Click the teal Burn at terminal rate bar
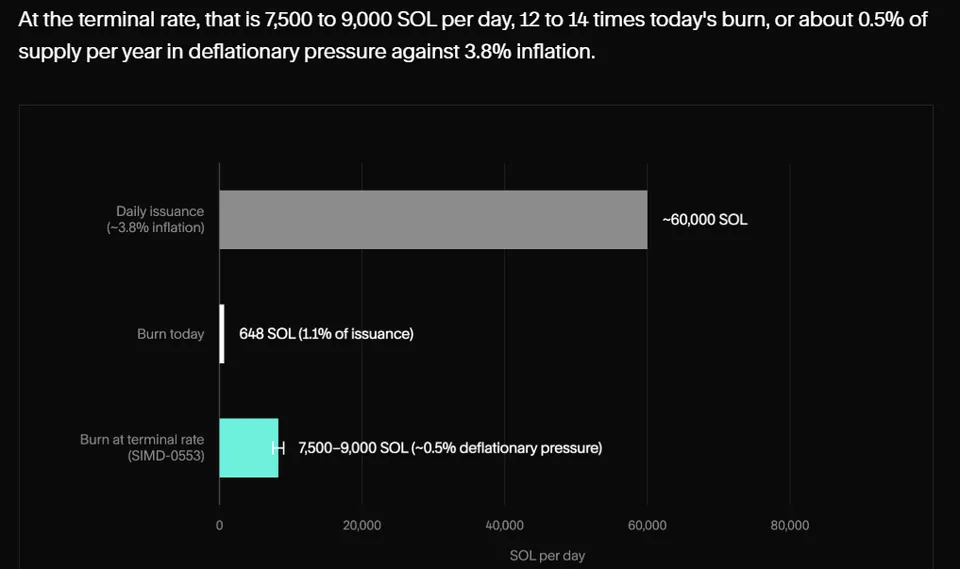This screenshot has height=569, width=960. click(x=249, y=448)
